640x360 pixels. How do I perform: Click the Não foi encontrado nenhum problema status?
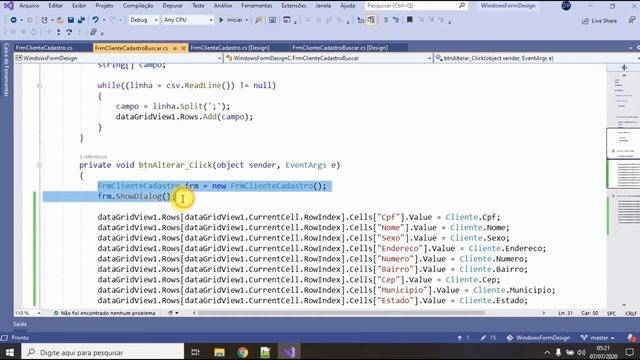[x=104, y=313]
